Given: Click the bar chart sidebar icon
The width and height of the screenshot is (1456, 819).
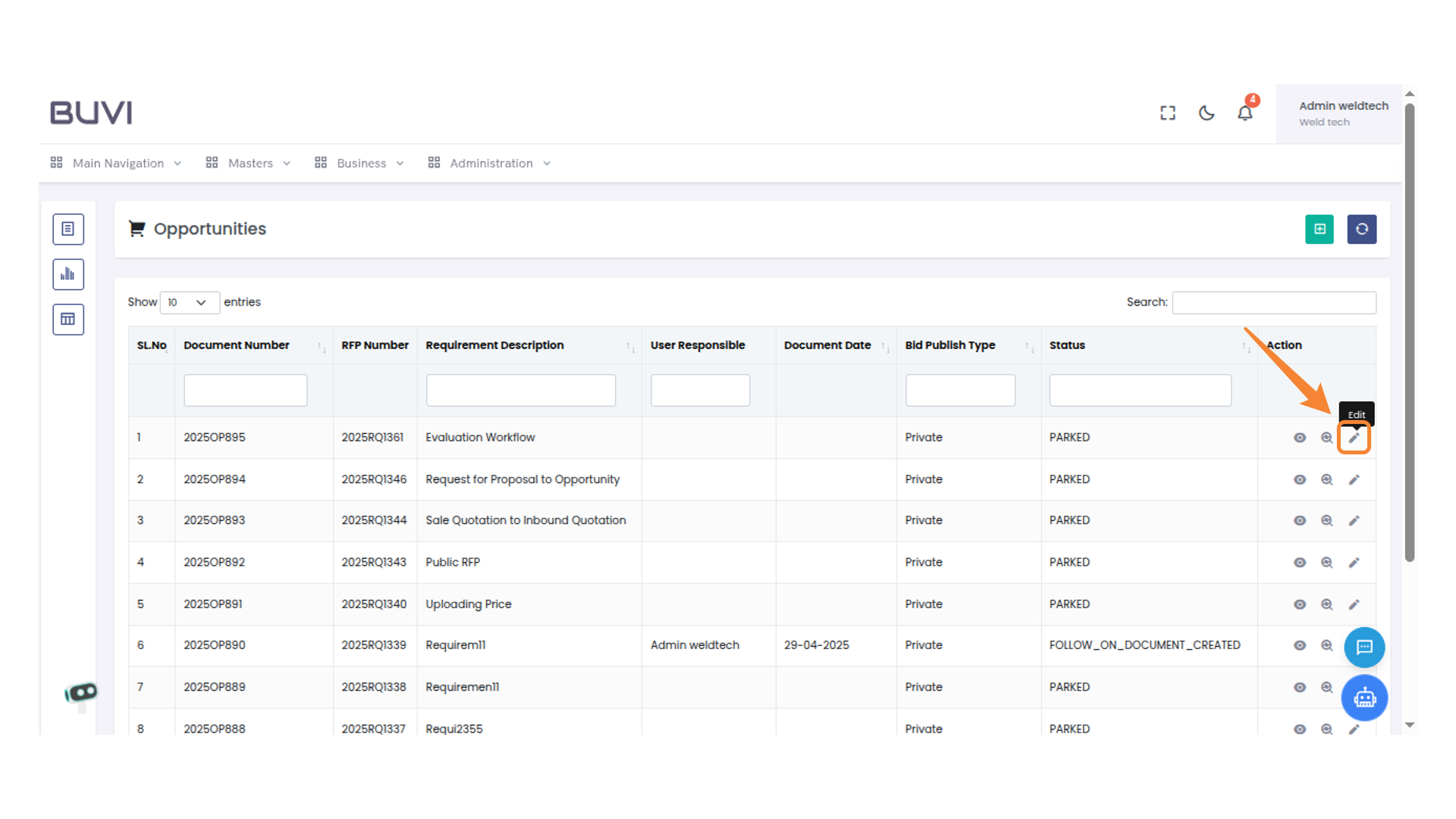Looking at the screenshot, I should pos(68,275).
